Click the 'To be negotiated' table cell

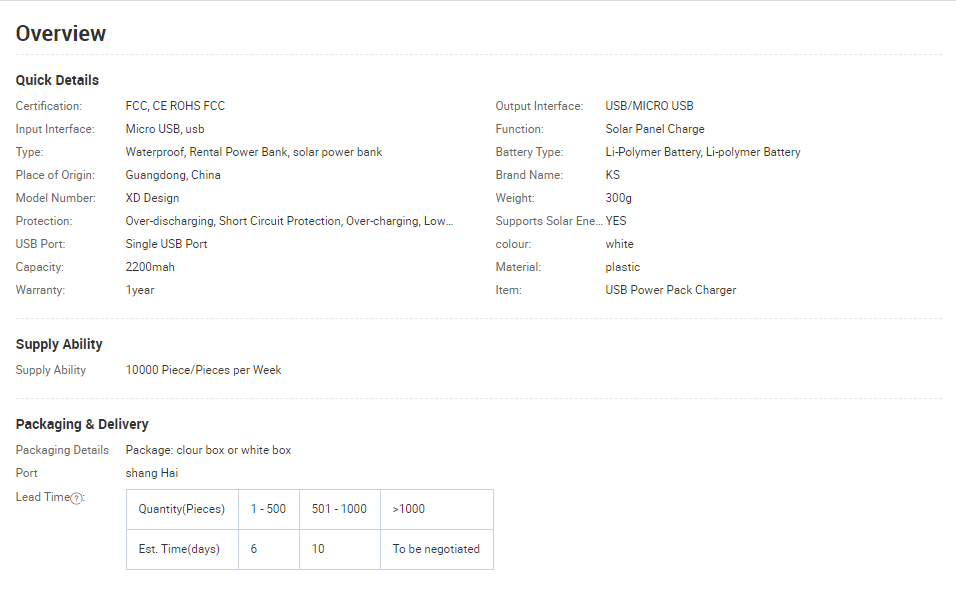coord(436,549)
